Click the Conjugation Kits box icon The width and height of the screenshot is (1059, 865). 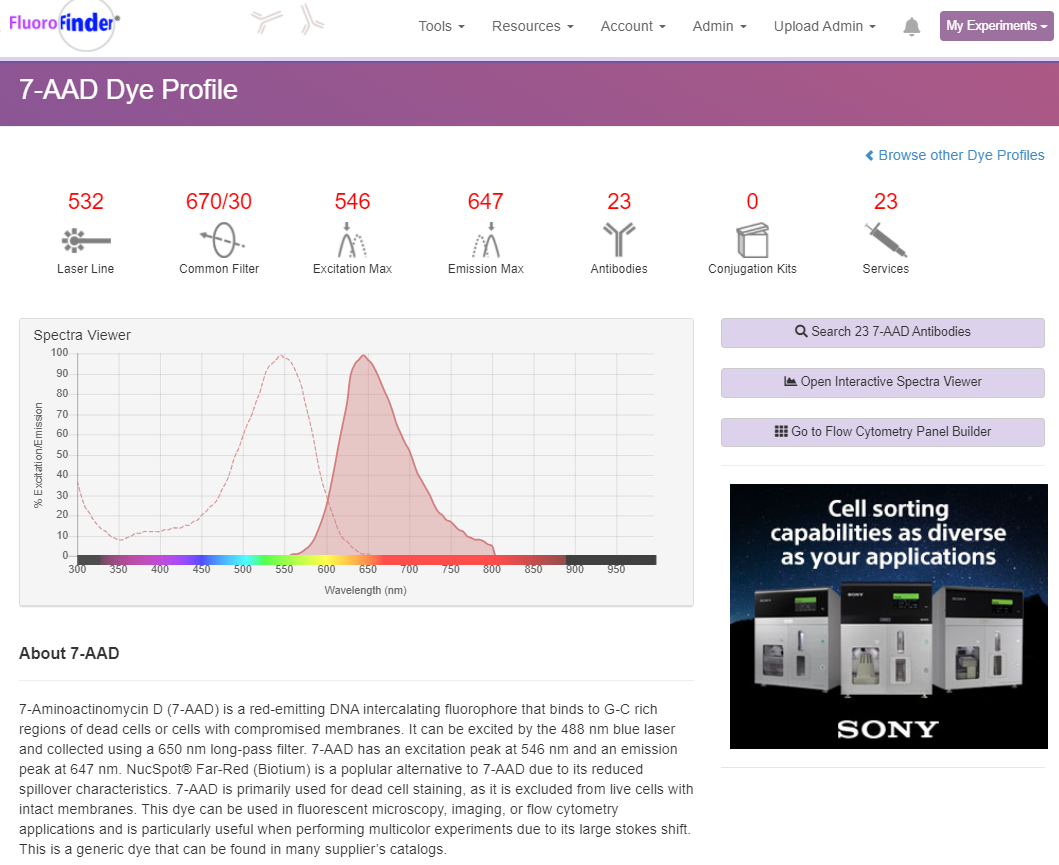(752, 240)
